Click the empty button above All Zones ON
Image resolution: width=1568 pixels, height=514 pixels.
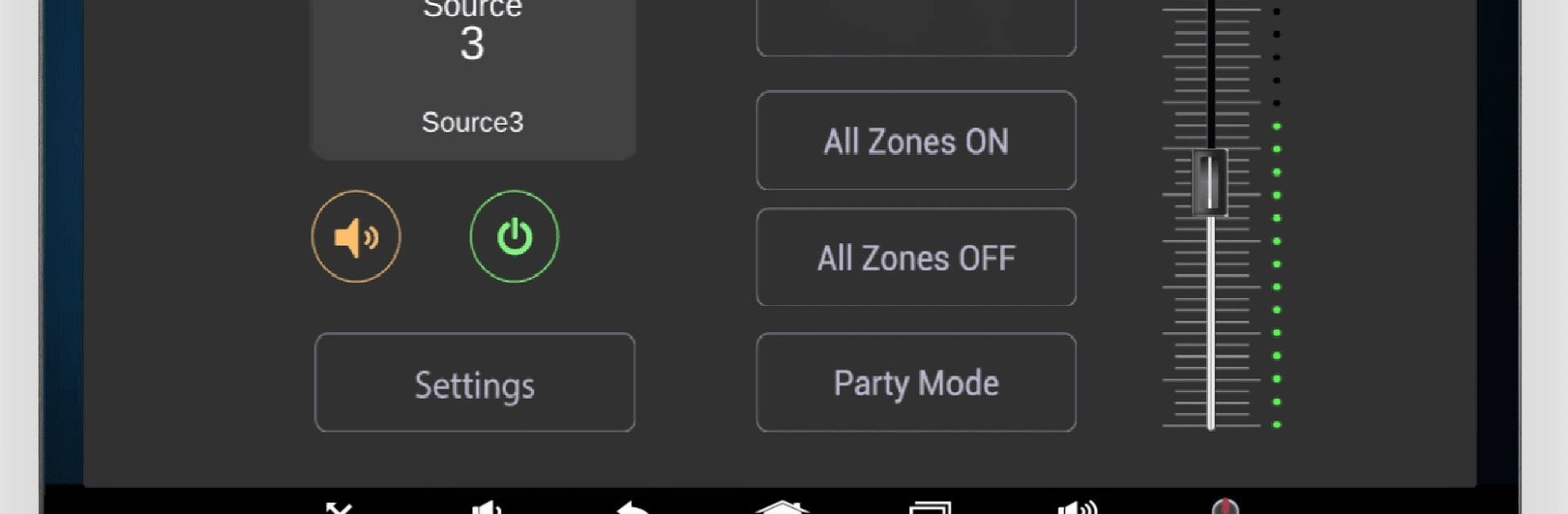(916, 29)
